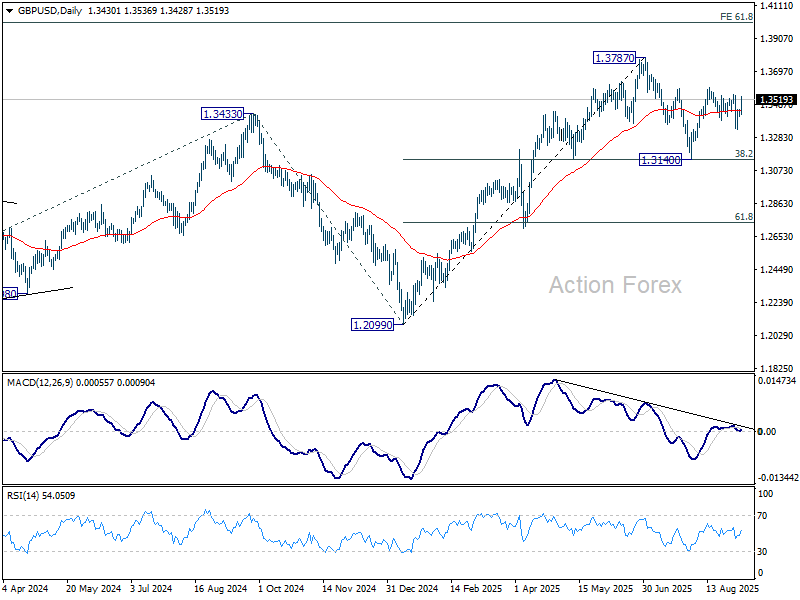Click the 13 Aug 2025 date label
This screenshot has height=600, width=800.
coord(733,589)
